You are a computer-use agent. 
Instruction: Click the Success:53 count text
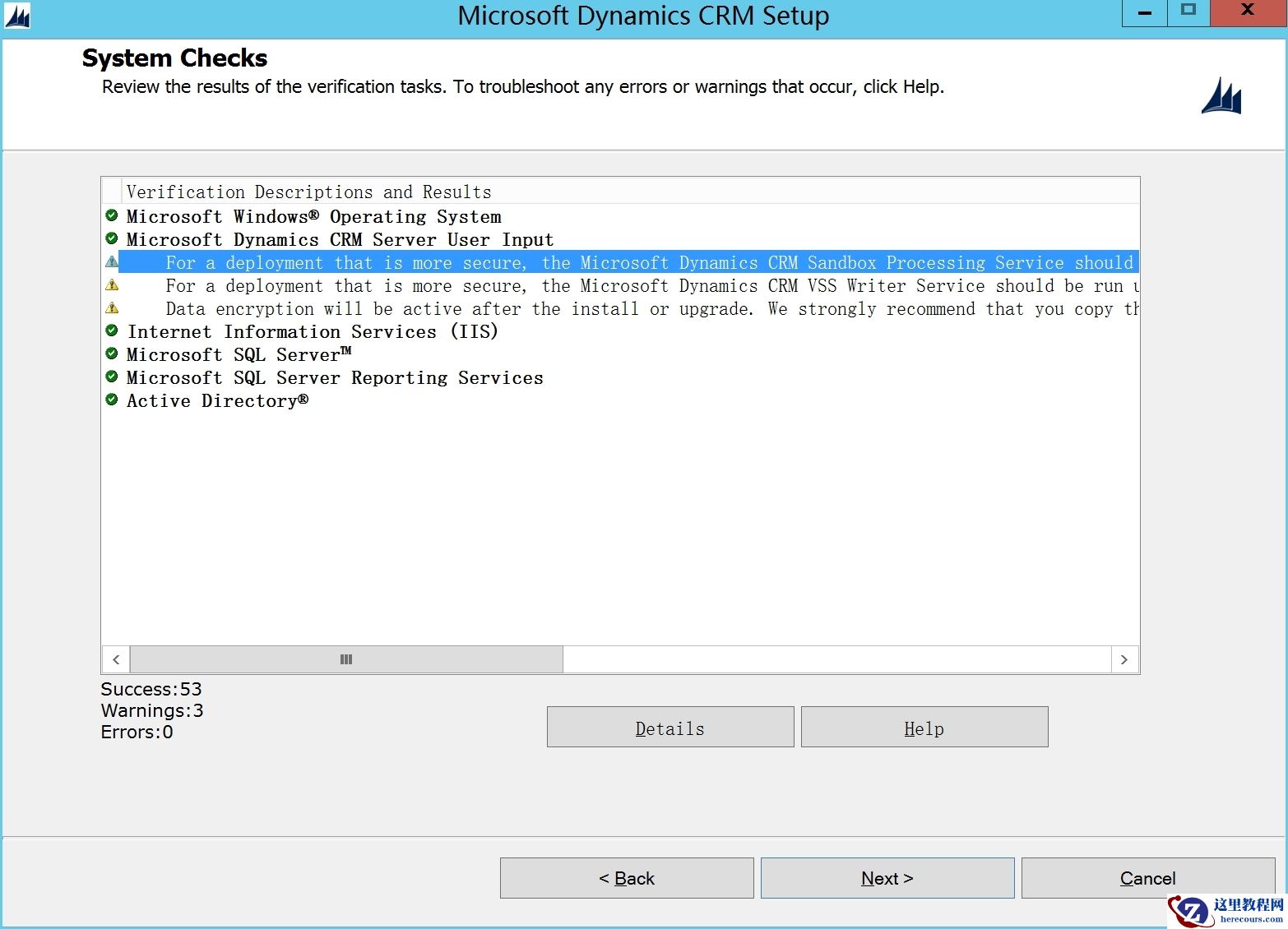151,689
